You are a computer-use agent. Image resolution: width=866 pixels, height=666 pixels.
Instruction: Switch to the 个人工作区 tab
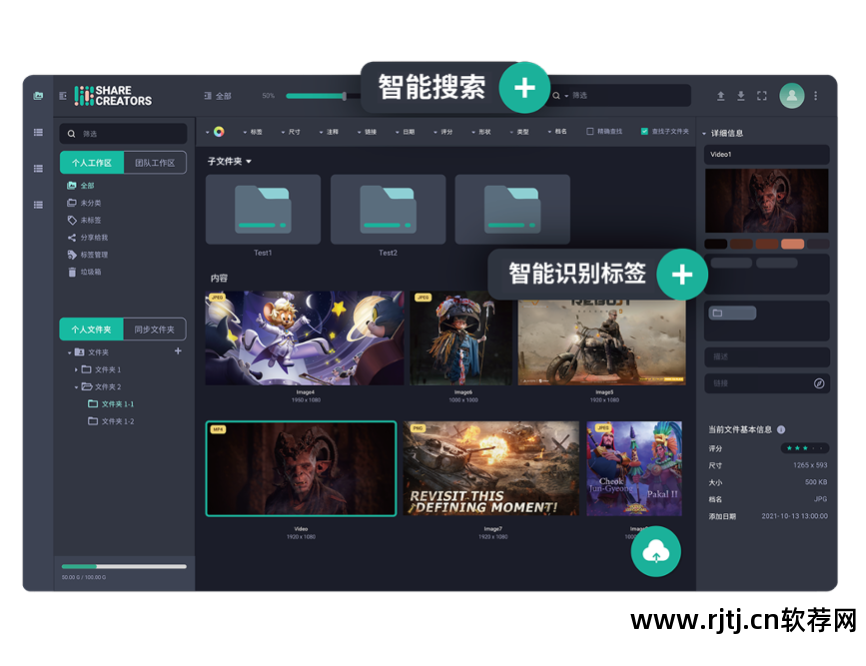(92, 163)
